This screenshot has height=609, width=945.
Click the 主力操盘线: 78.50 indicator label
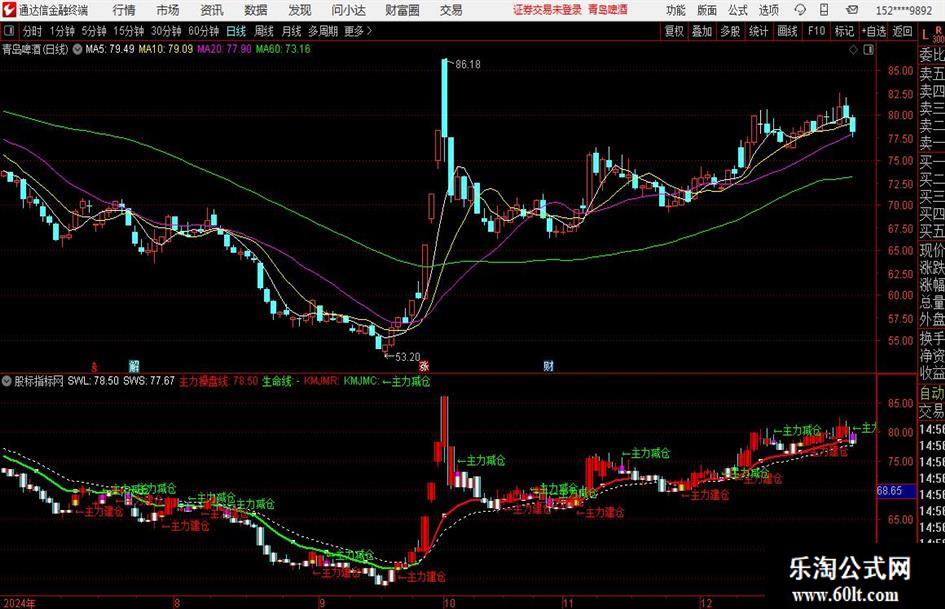(x=218, y=381)
